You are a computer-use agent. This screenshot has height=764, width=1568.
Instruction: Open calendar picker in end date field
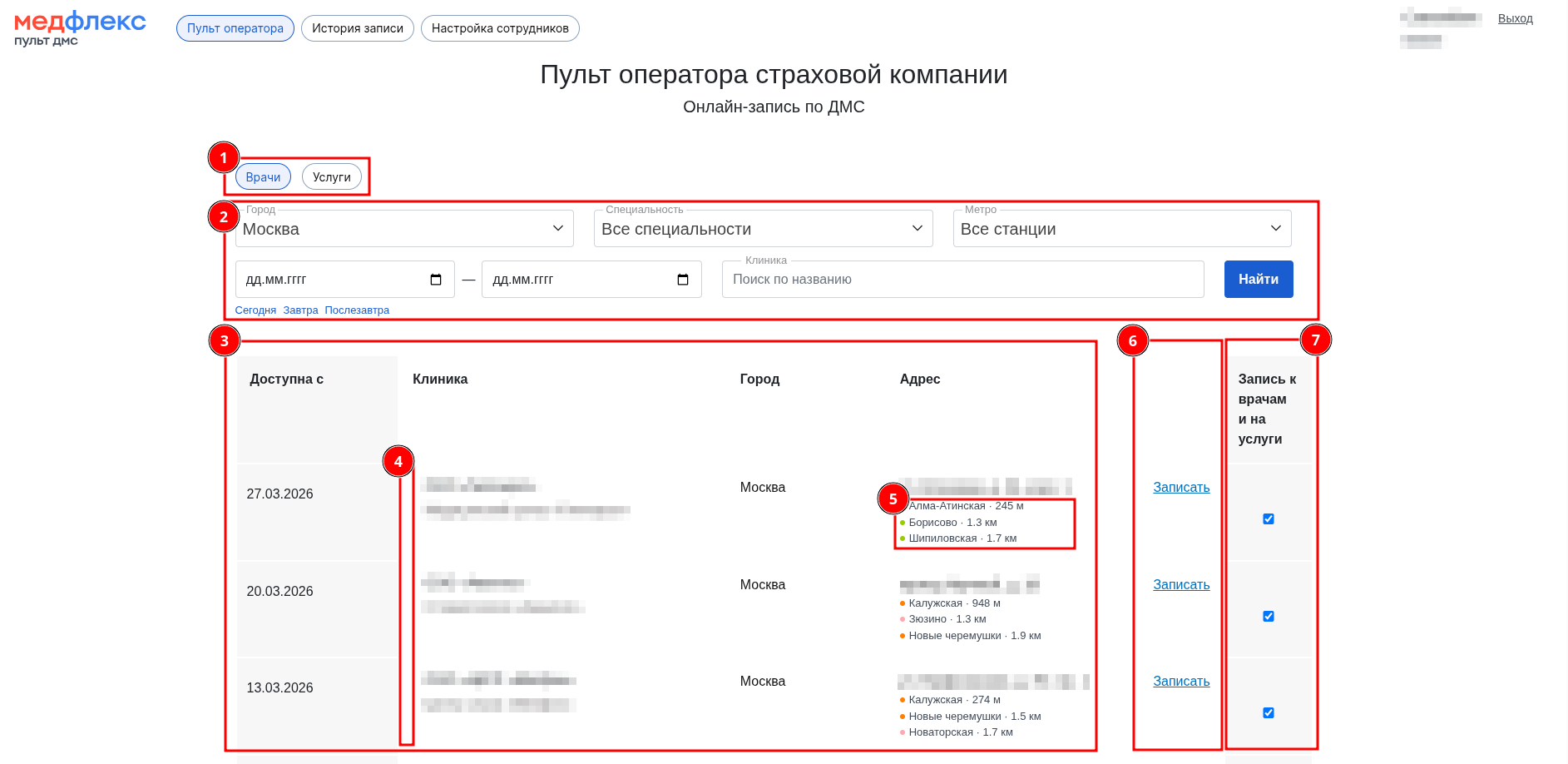682,280
